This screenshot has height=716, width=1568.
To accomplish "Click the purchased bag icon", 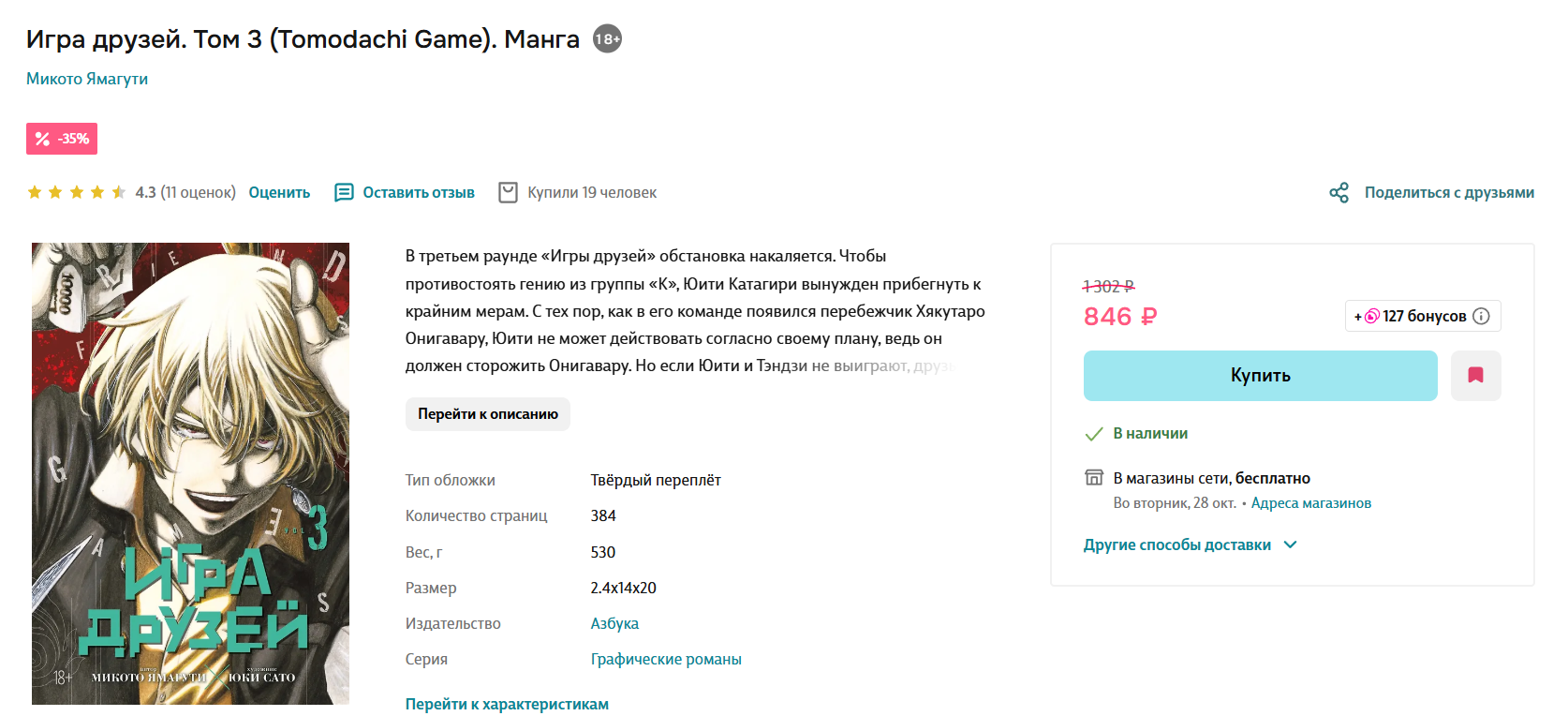I will coord(508,193).
